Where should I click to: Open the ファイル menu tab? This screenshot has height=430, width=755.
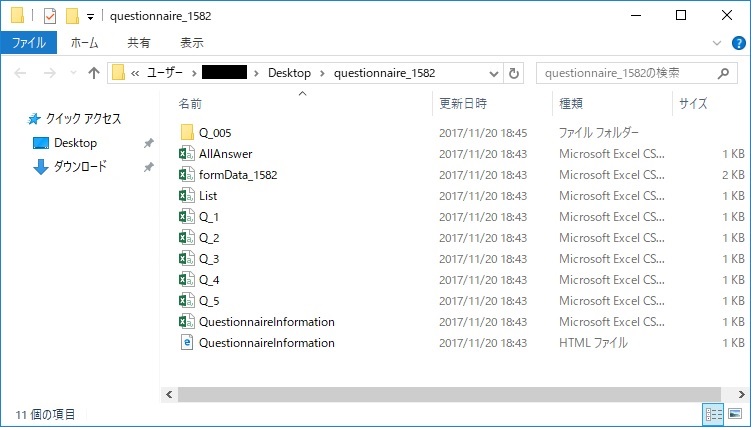(x=29, y=43)
